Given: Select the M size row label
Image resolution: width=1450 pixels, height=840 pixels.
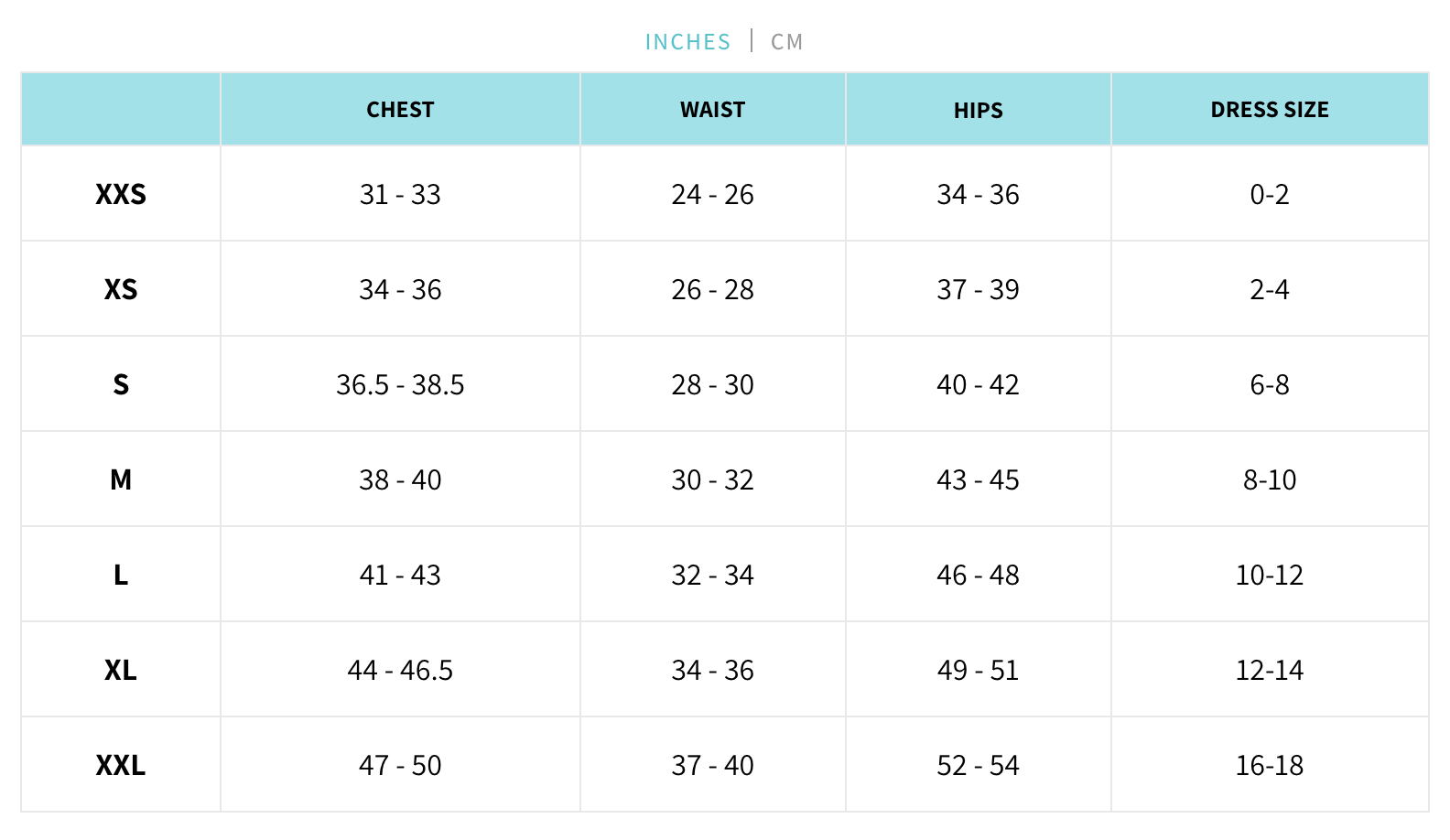Looking at the screenshot, I should (121, 479).
